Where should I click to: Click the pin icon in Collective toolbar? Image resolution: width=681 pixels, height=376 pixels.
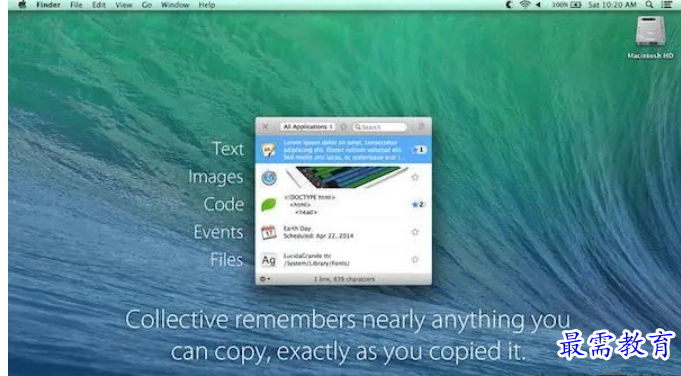tap(421, 127)
